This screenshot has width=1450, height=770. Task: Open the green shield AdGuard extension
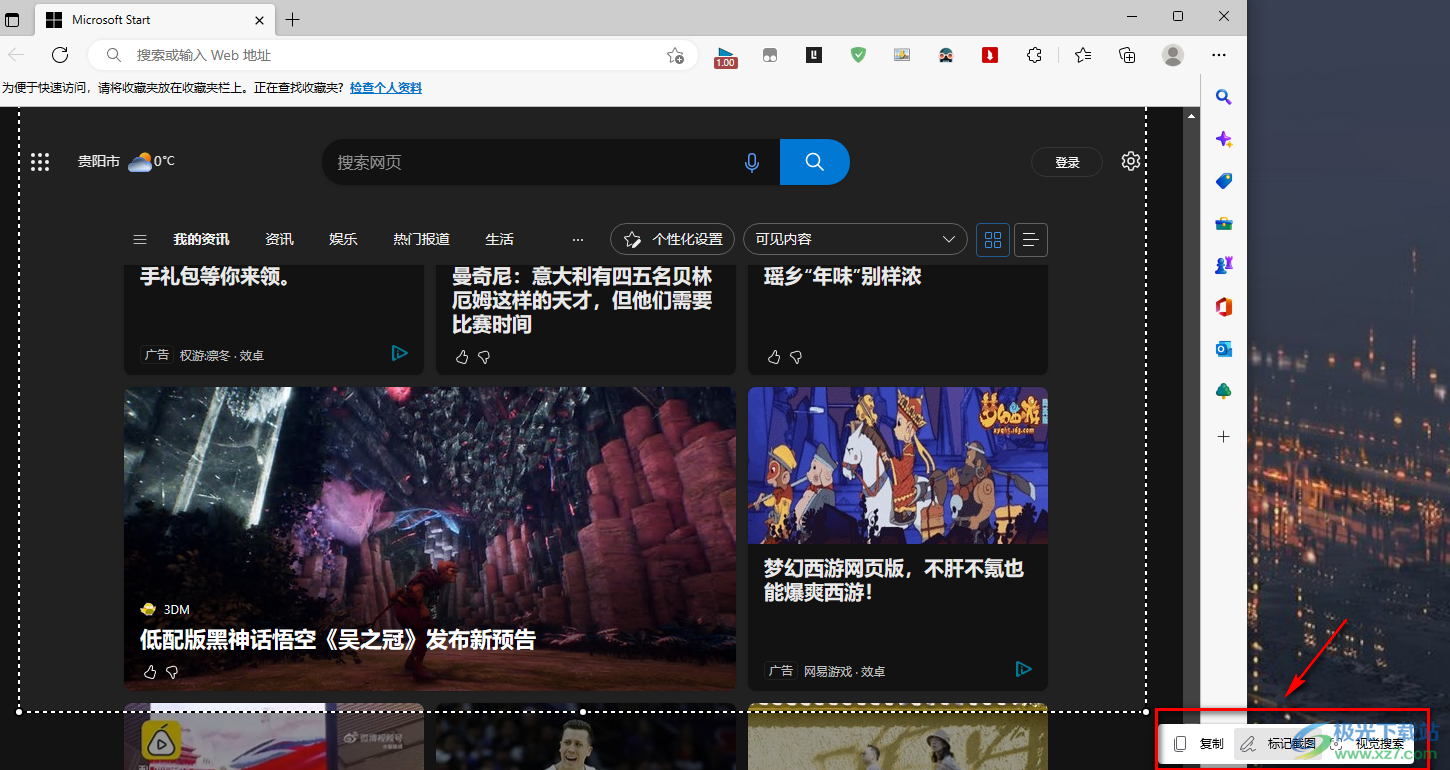coord(858,55)
